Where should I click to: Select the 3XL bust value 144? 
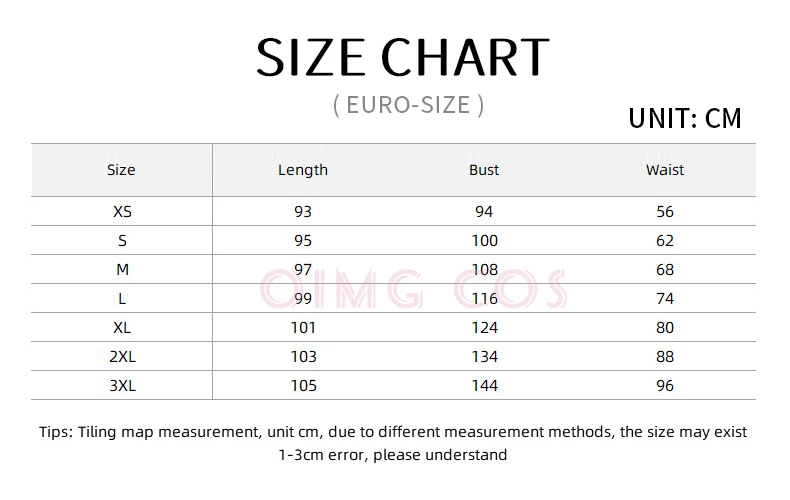(485, 386)
